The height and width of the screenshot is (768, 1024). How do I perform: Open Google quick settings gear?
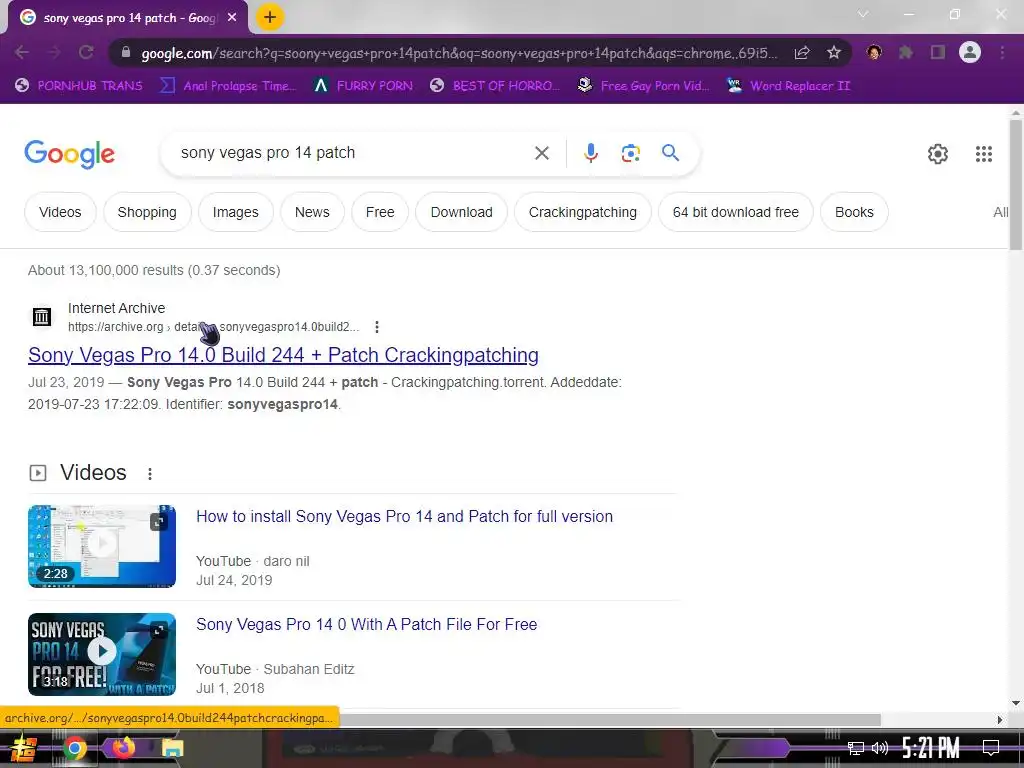pyautogui.click(x=938, y=154)
